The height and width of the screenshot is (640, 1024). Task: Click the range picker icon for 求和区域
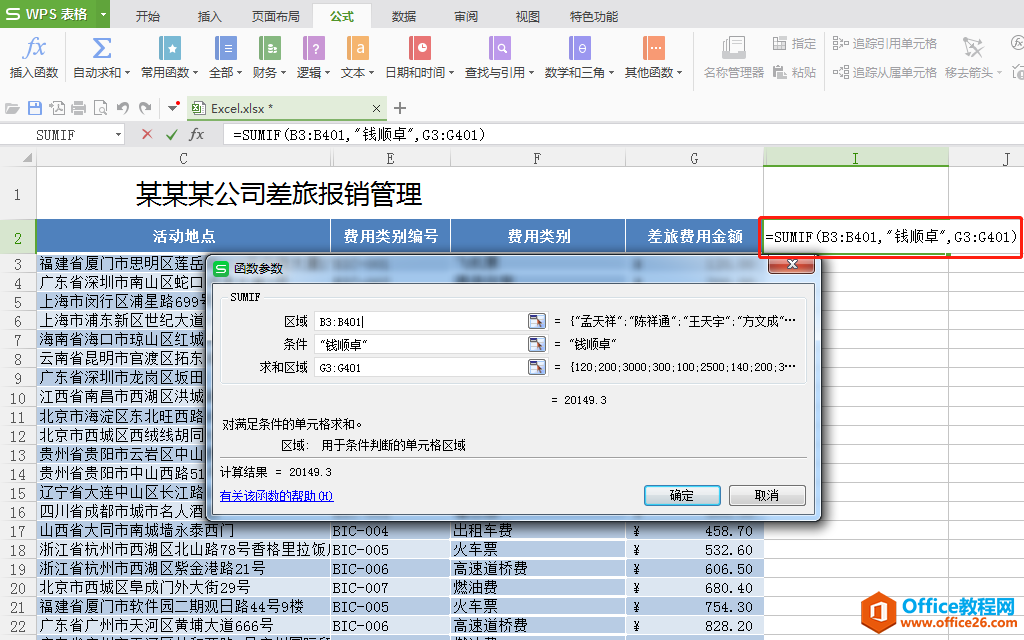[x=537, y=367]
